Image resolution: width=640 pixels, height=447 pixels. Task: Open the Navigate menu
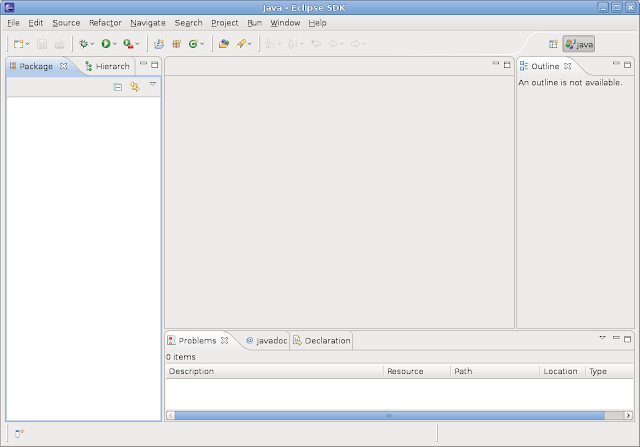coord(148,23)
